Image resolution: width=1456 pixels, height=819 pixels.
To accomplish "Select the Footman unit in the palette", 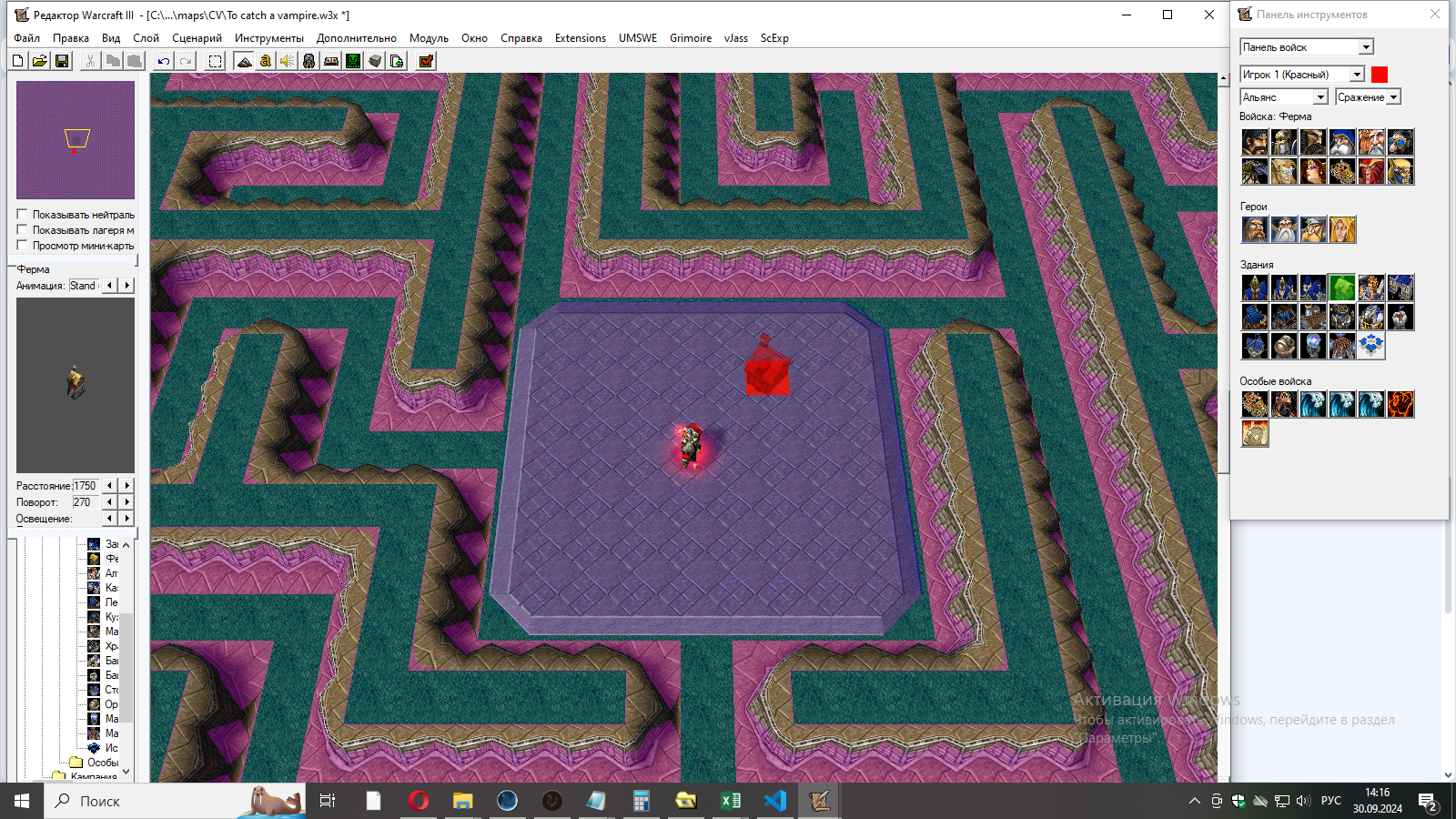I will [1284, 142].
